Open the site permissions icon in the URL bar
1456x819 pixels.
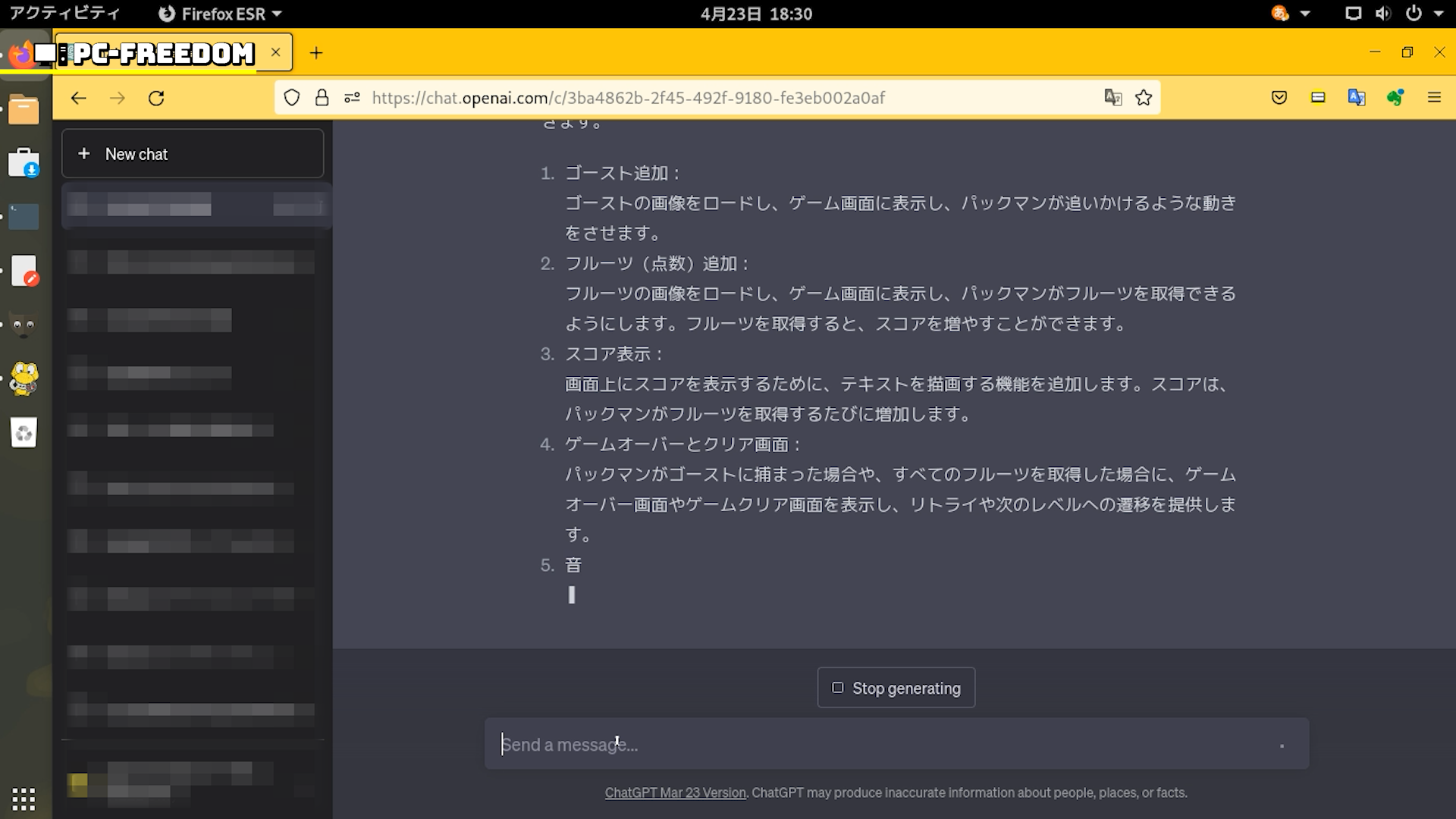pyautogui.click(x=352, y=98)
